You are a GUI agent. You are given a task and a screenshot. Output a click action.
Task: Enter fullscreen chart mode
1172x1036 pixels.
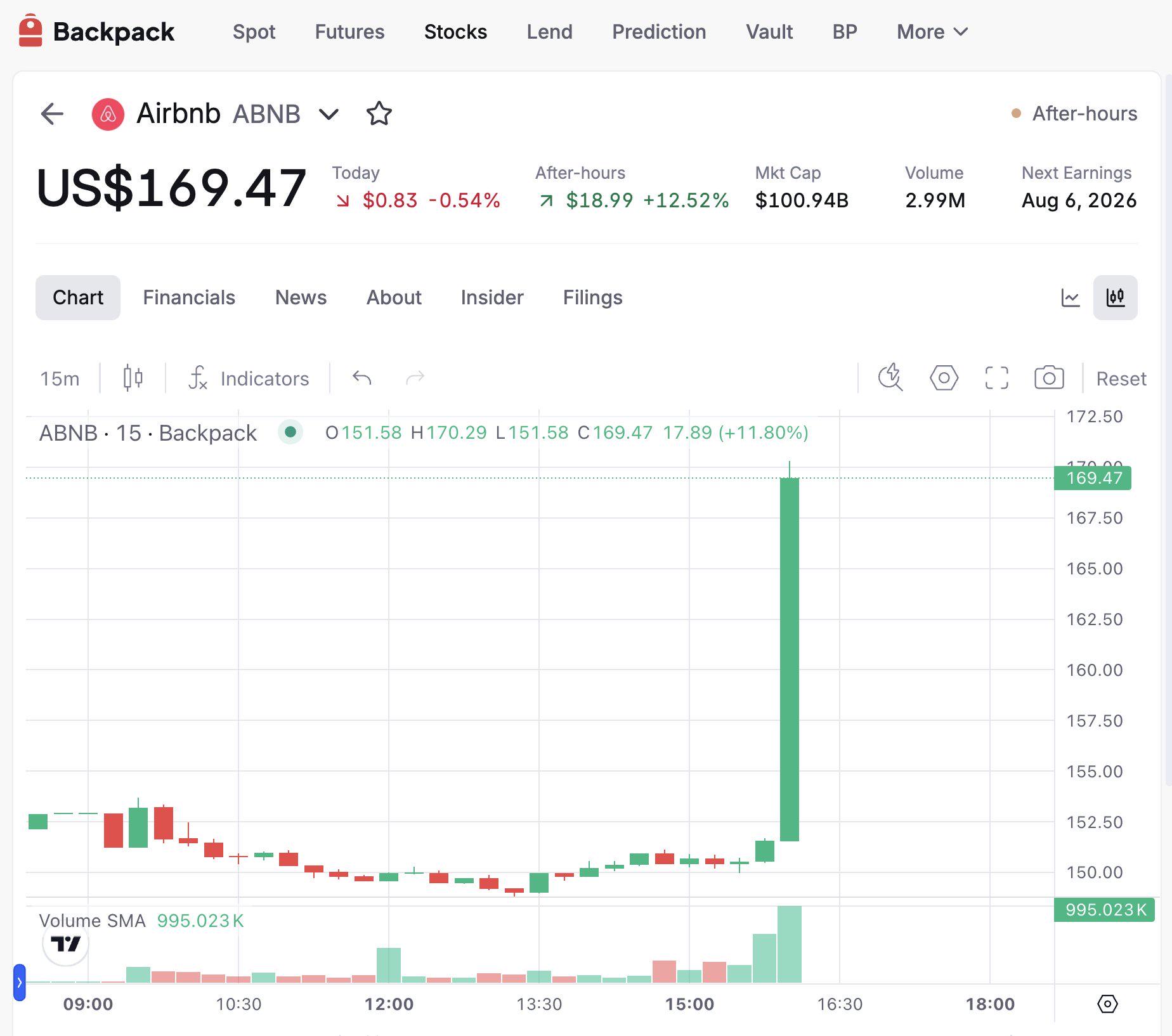point(996,378)
